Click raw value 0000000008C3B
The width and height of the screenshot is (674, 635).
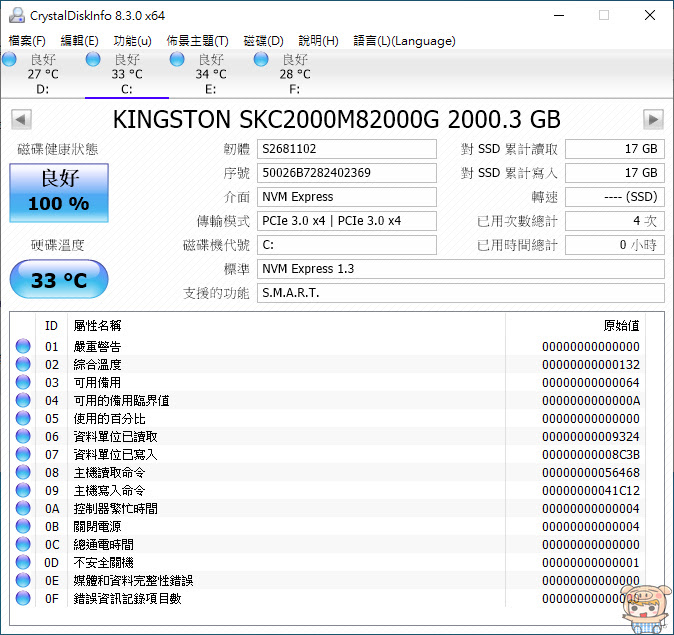coord(591,455)
